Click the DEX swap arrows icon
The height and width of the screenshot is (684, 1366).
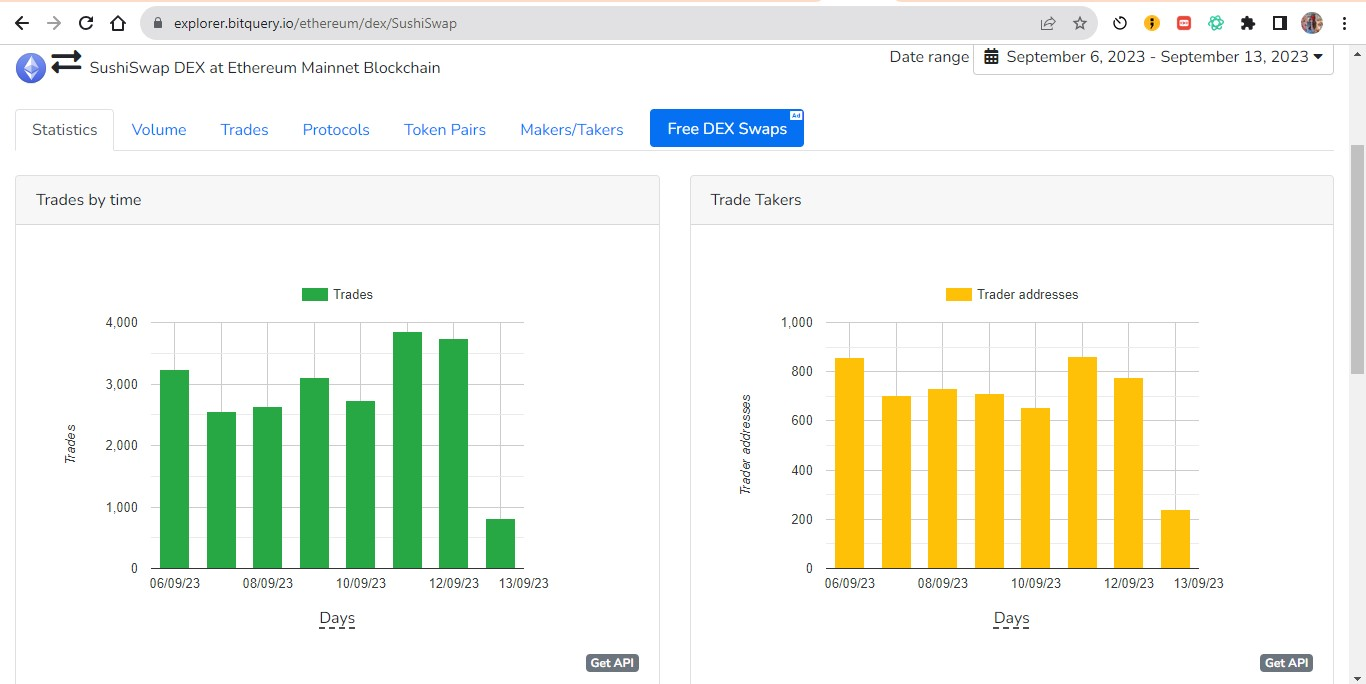(66, 62)
